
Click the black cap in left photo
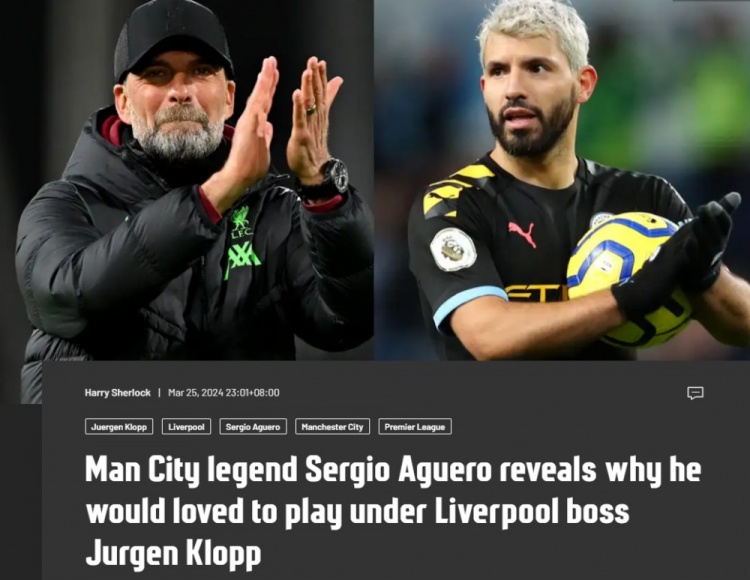173,39
